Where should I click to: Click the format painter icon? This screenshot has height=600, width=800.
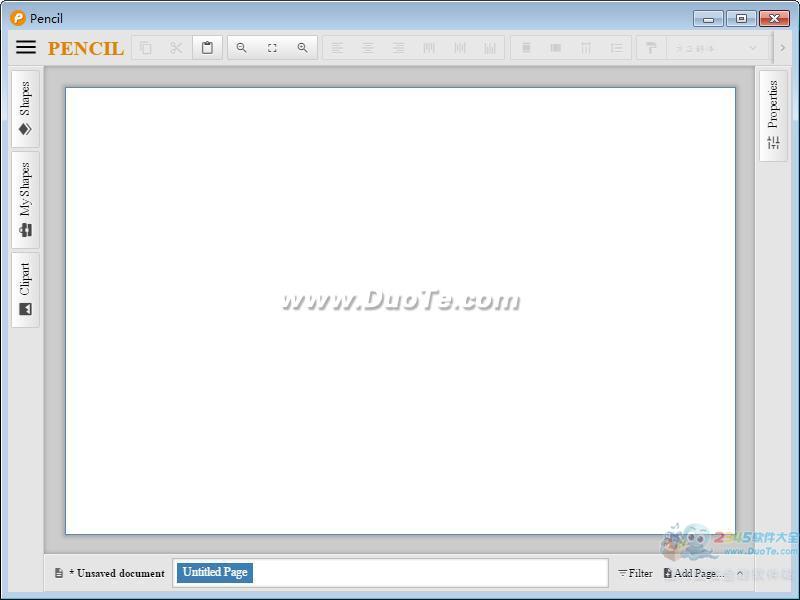pyautogui.click(x=651, y=48)
